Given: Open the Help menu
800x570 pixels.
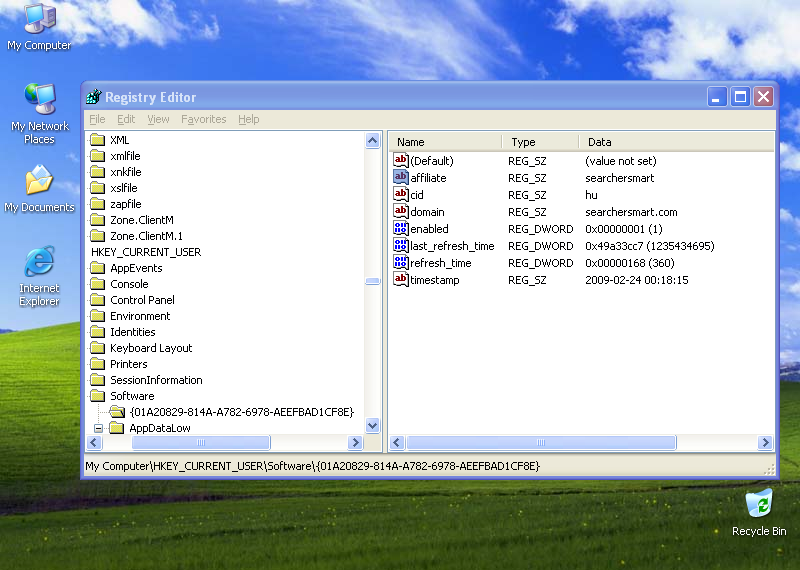Looking at the screenshot, I should (248, 119).
